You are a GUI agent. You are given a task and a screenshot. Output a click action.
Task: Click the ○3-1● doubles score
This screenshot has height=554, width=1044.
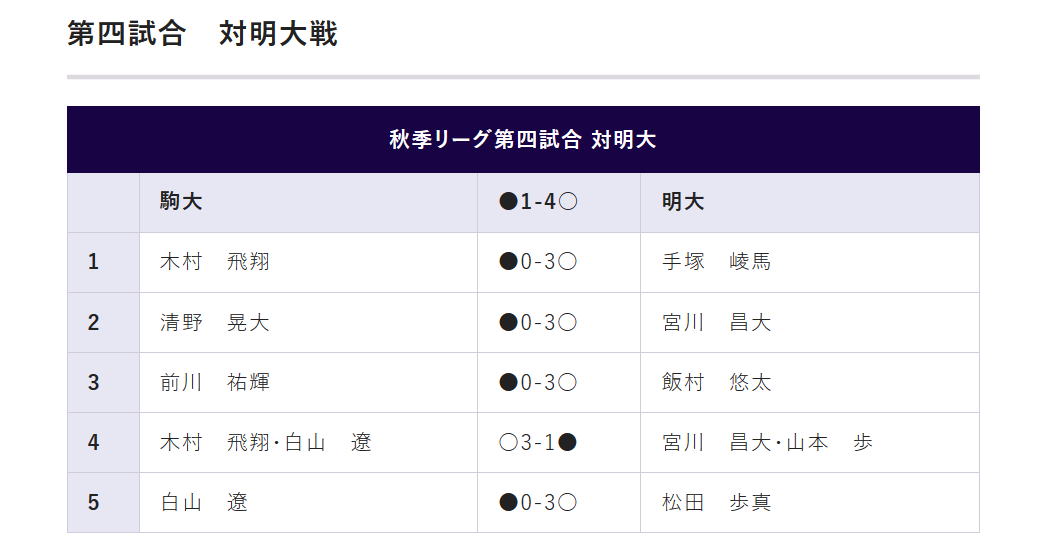tap(538, 442)
